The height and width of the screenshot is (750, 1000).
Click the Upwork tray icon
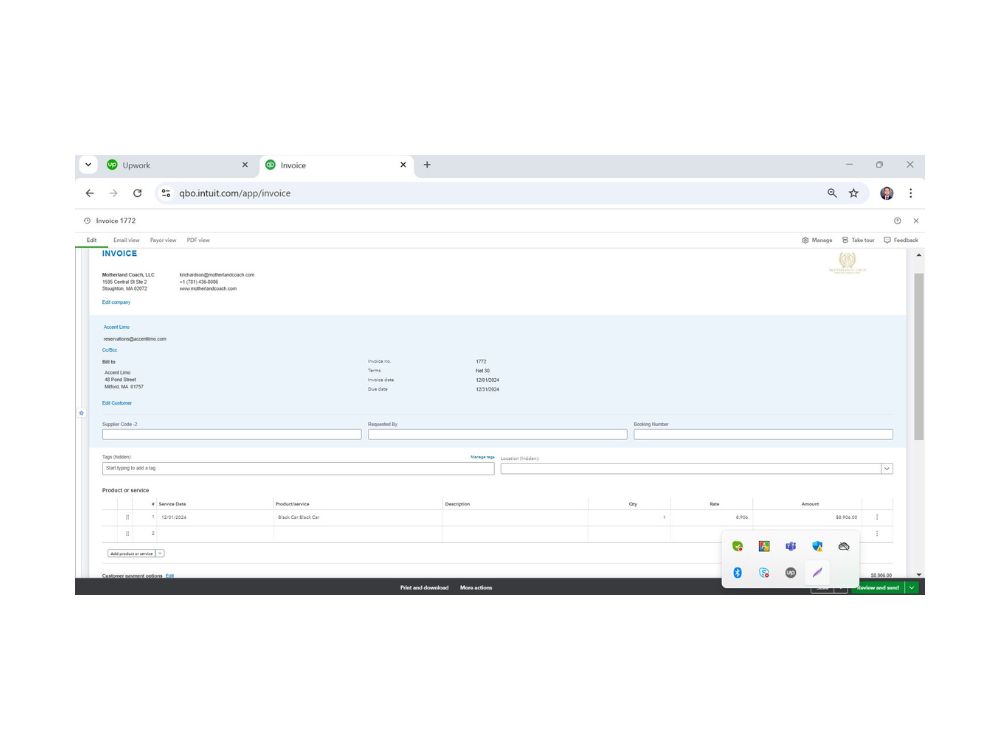pos(791,573)
